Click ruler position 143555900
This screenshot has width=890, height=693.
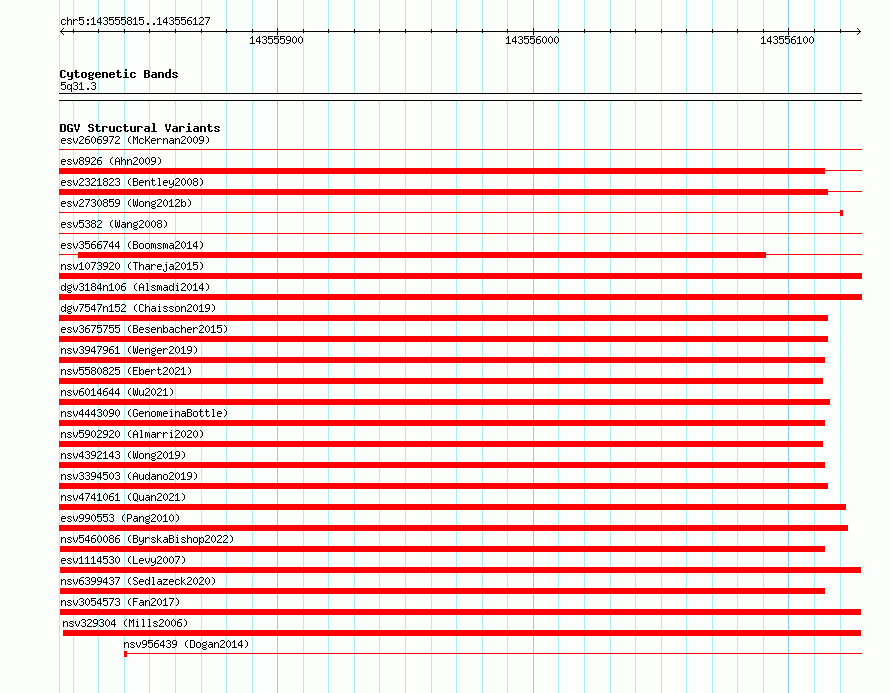click(x=276, y=40)
